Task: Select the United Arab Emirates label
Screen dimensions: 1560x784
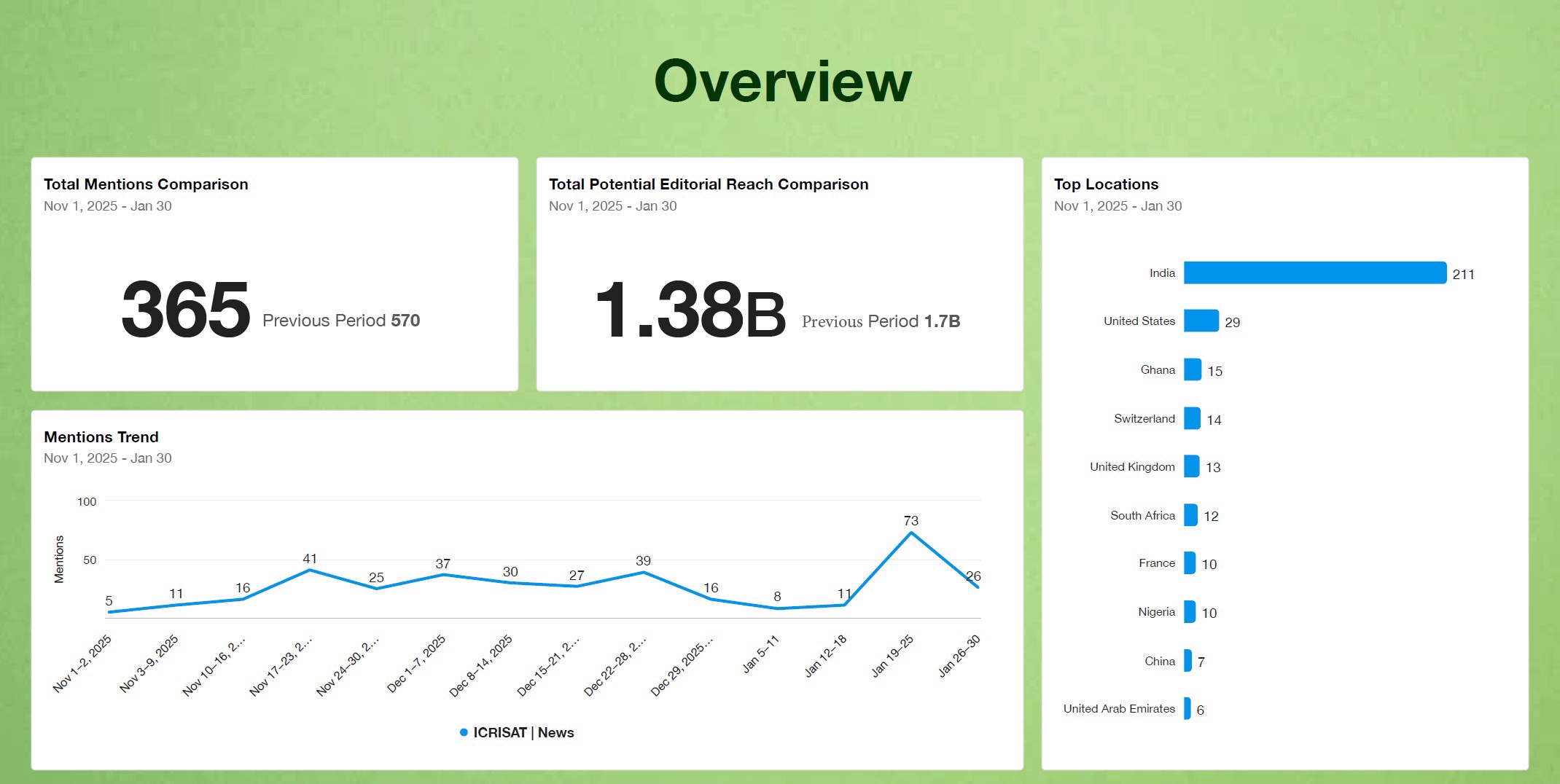Action: [x=1119, y=709]
